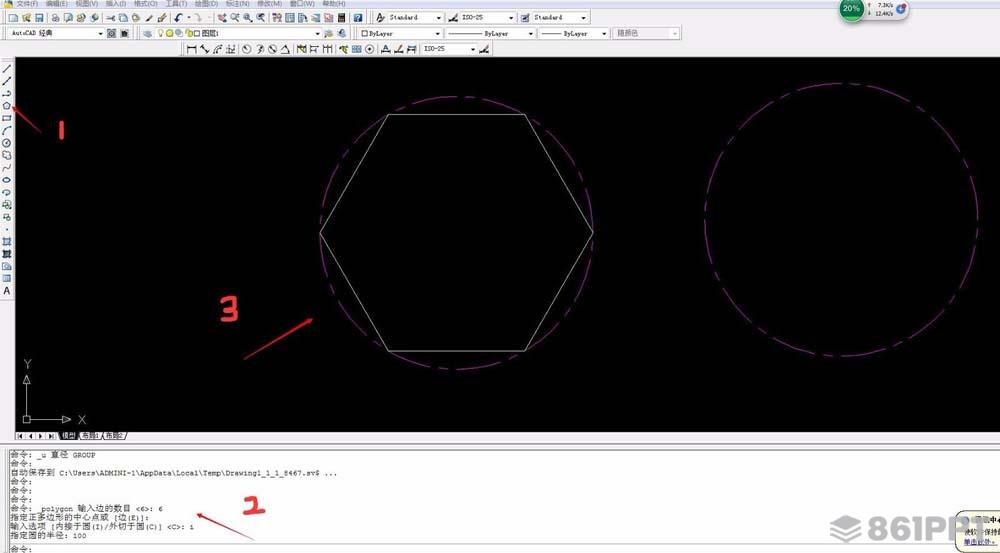Select the Point tool
Screen dimensions: 1000x553
click(6, 230)
